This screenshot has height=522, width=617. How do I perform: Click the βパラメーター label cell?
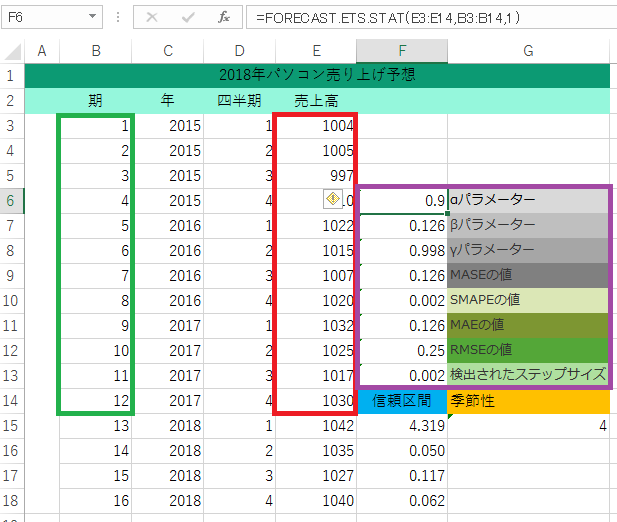pyautogui.click(x=528, y=226)
